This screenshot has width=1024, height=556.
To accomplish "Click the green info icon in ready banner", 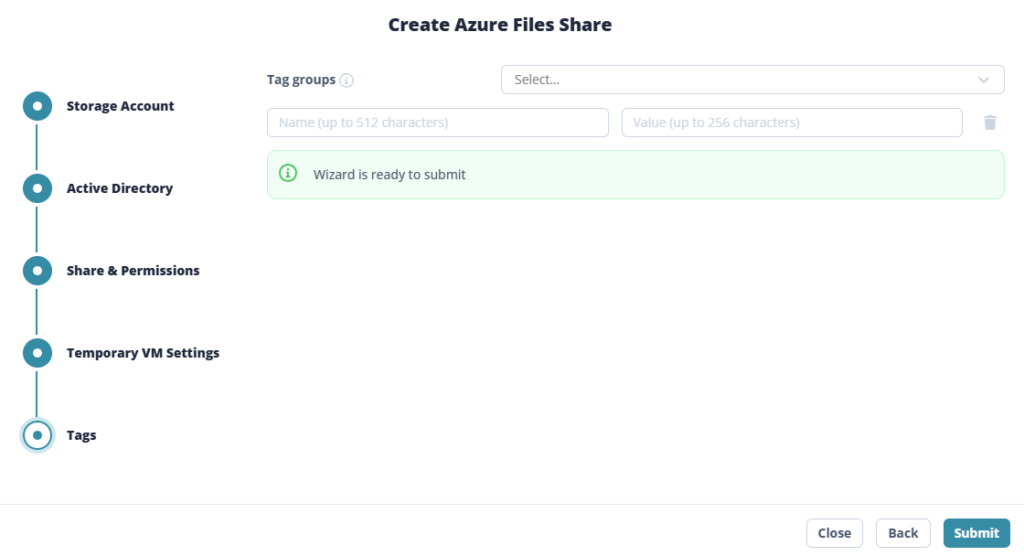I will (x=288, y=173).
